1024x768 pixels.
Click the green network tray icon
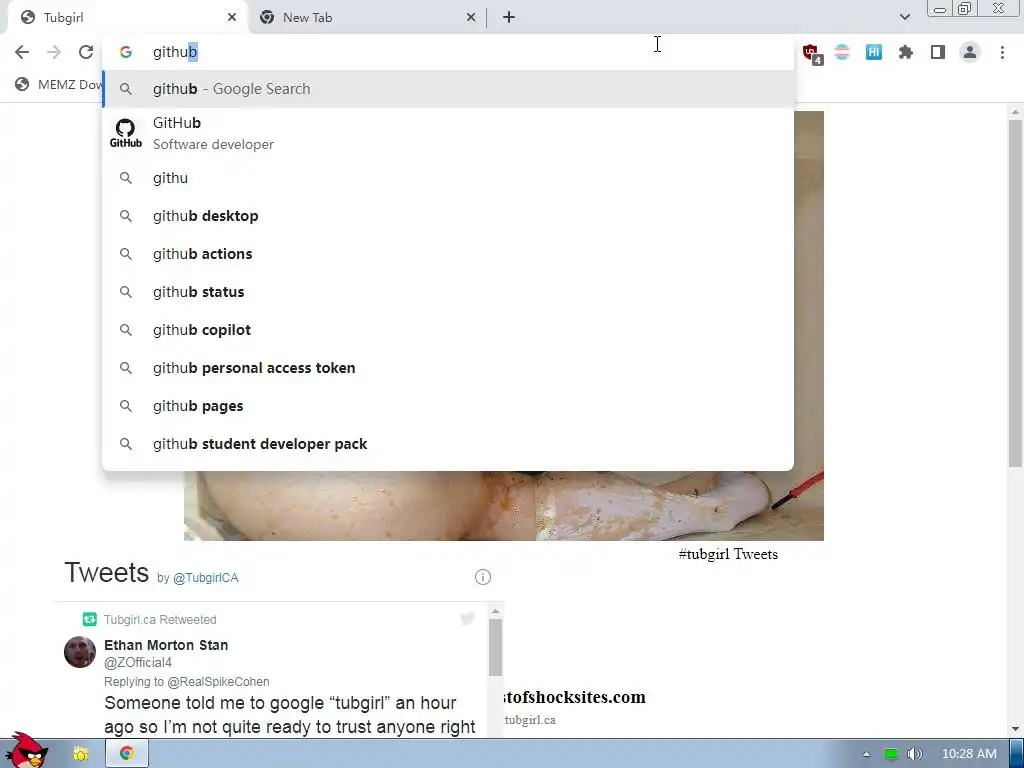[891, 754]
